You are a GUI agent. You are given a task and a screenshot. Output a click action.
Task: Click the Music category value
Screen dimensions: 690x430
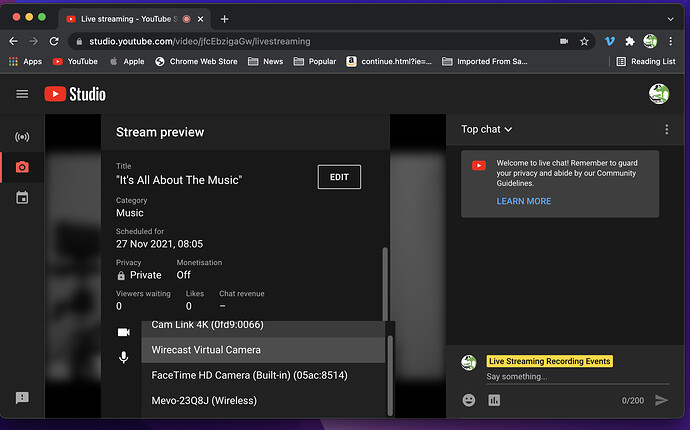[130, 213]
